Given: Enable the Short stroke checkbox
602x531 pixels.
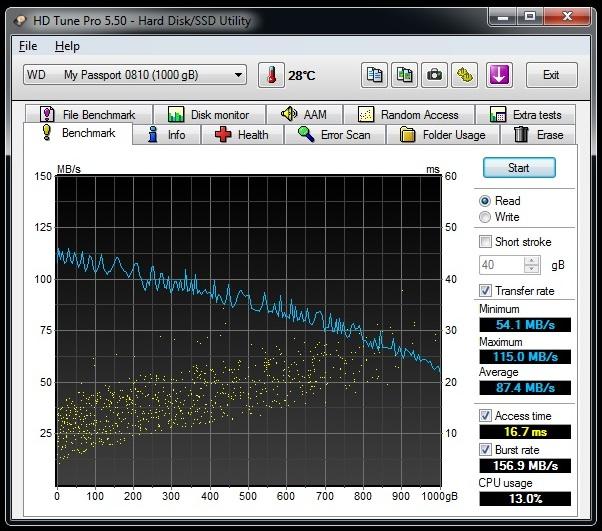Looking at the screenshot, I should (x=485, y=242).
